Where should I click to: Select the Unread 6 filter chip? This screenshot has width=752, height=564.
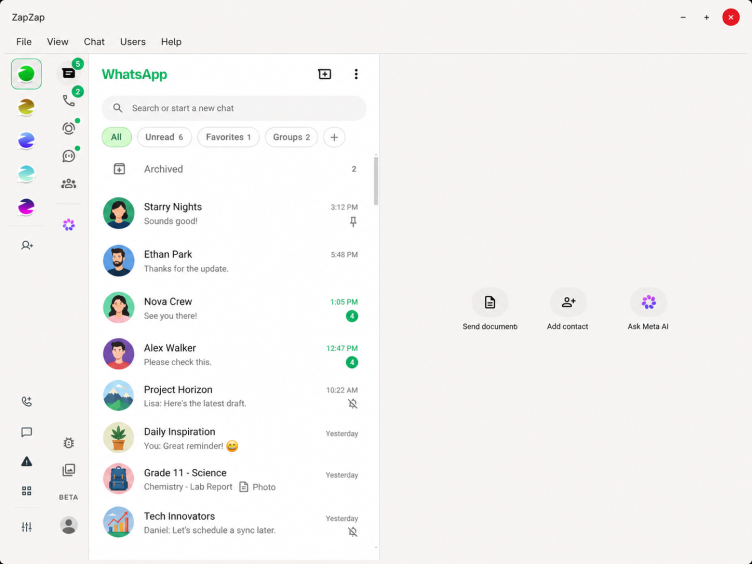tap(164, 137)
